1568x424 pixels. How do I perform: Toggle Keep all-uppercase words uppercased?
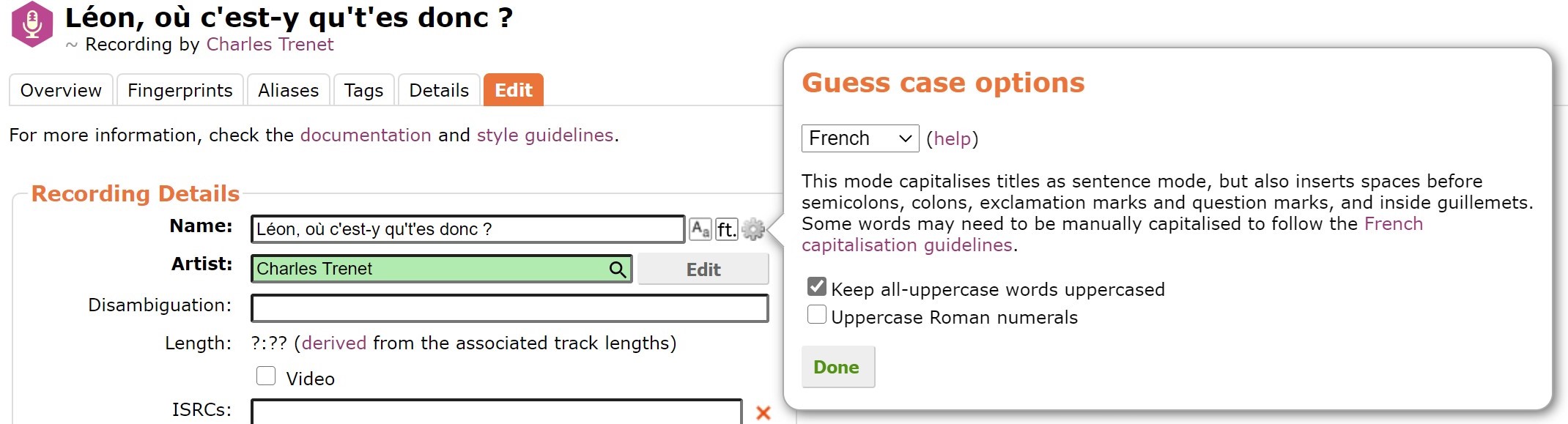(817, 286)
